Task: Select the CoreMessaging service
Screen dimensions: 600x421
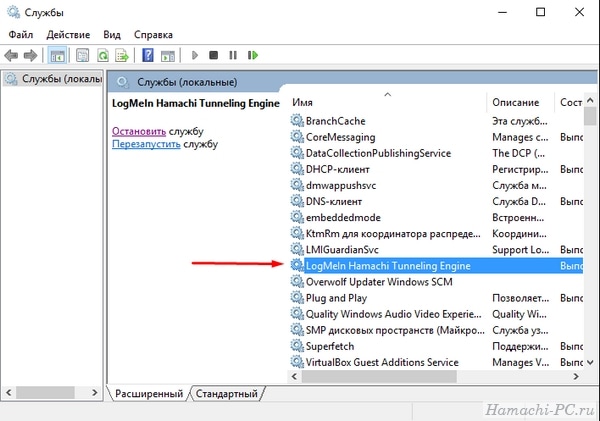Action: tap(436, 137)
